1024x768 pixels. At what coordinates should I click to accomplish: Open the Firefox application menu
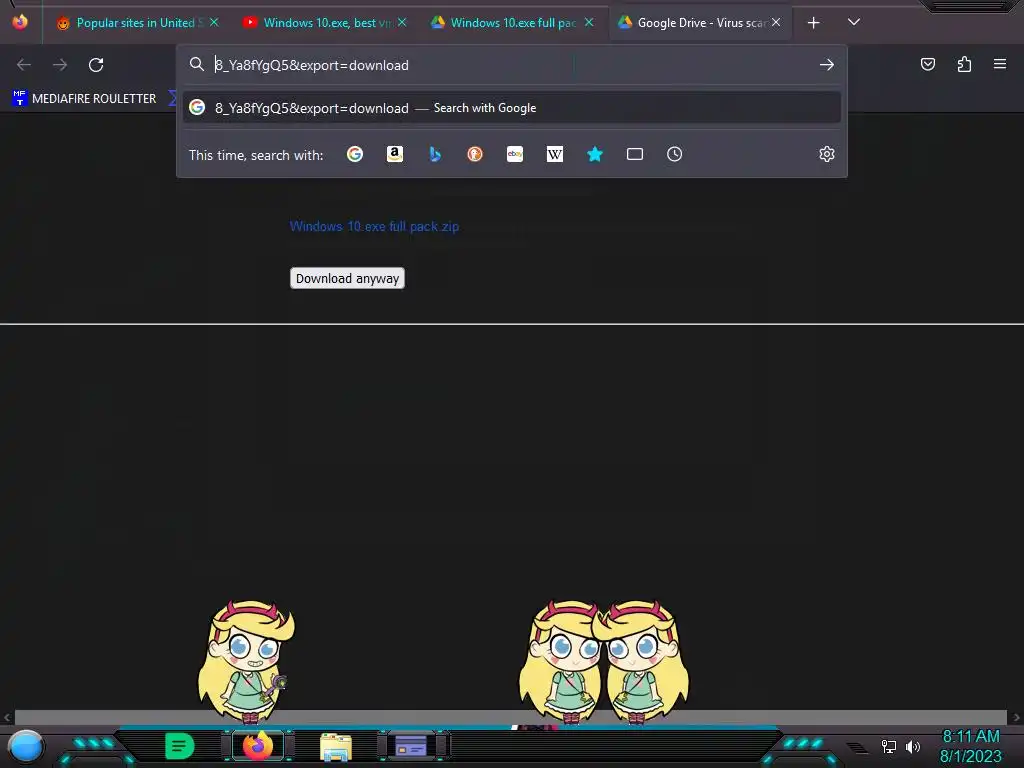(x=1000, y=64)
